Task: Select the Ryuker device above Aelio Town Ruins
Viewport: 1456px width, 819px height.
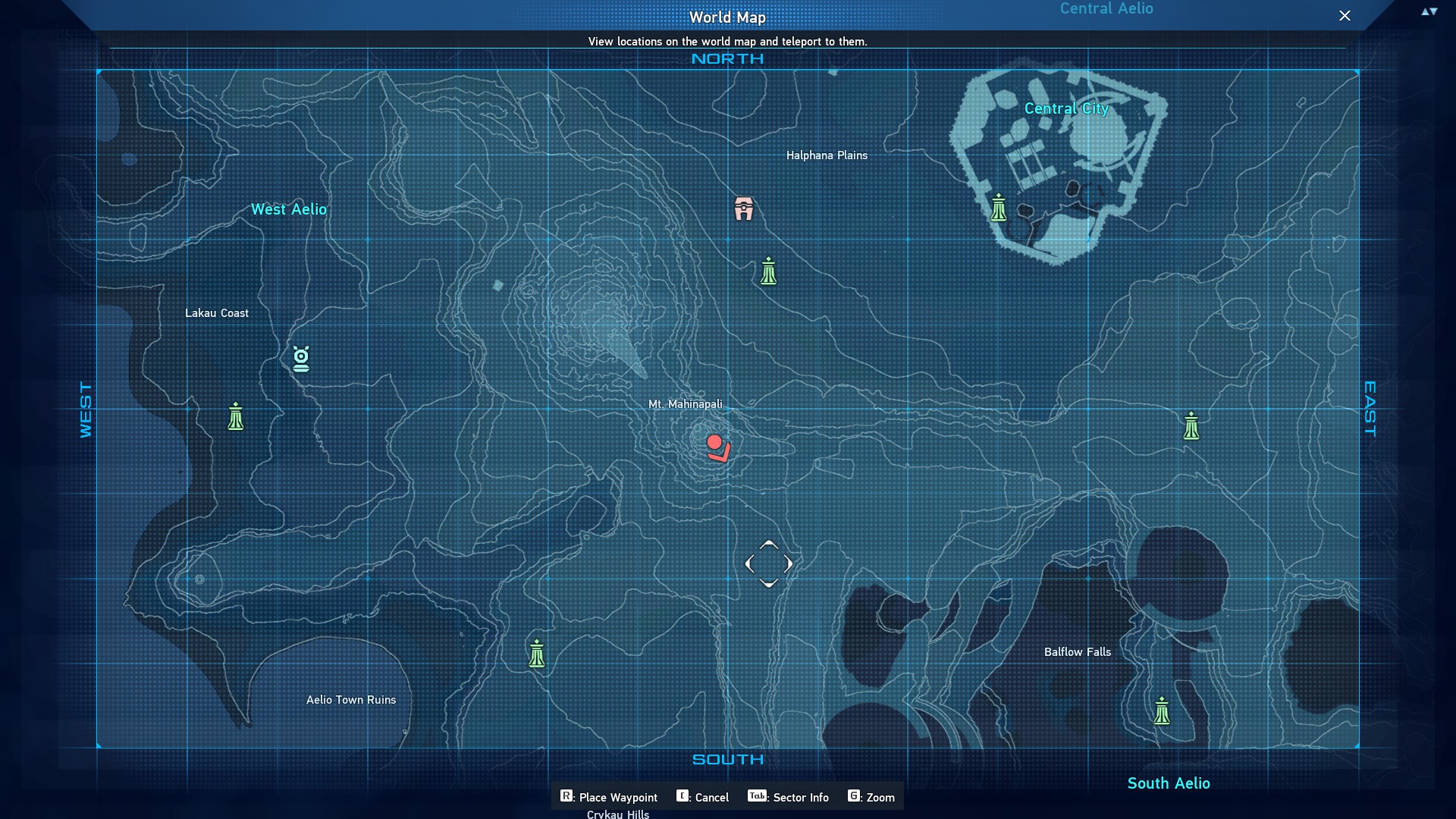Action: [537, 654]
